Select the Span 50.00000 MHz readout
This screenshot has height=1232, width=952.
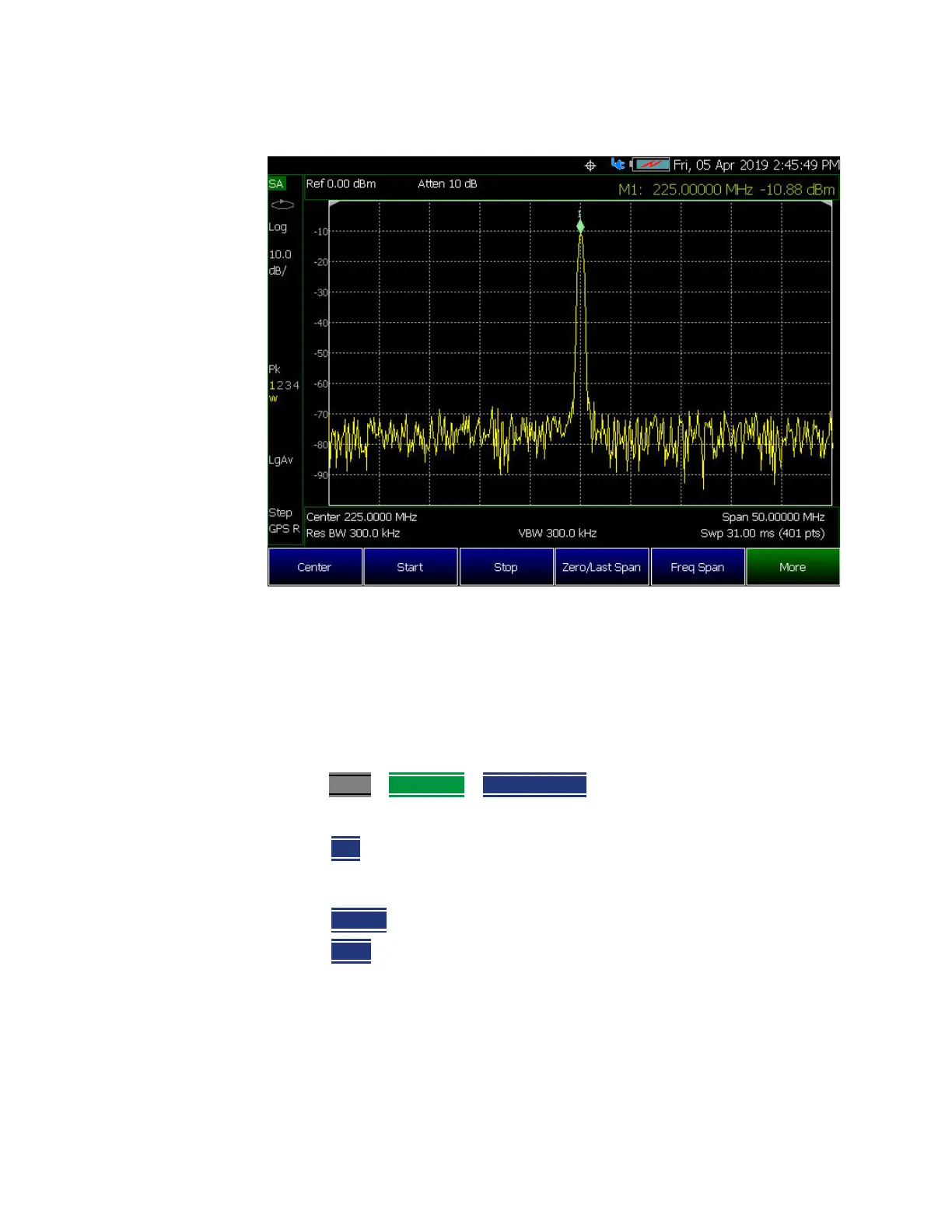tap(773, 516)
